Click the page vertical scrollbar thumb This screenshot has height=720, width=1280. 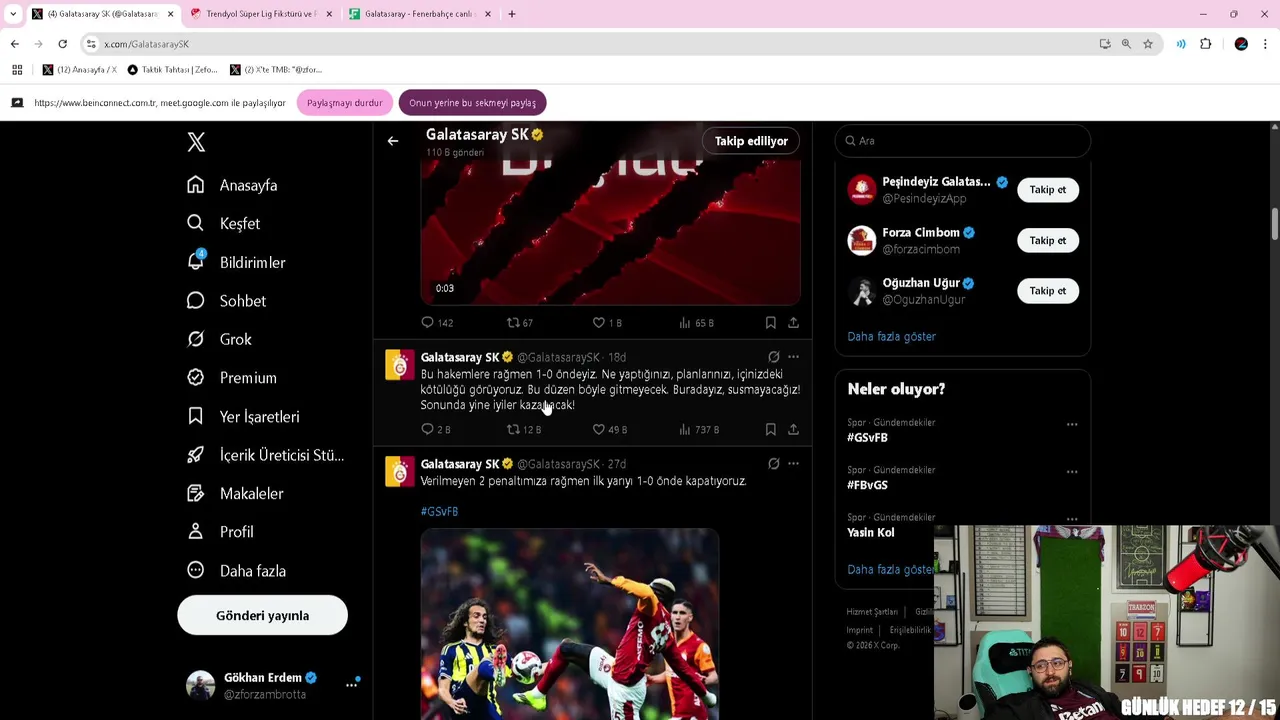click(x=1274, y=224)
